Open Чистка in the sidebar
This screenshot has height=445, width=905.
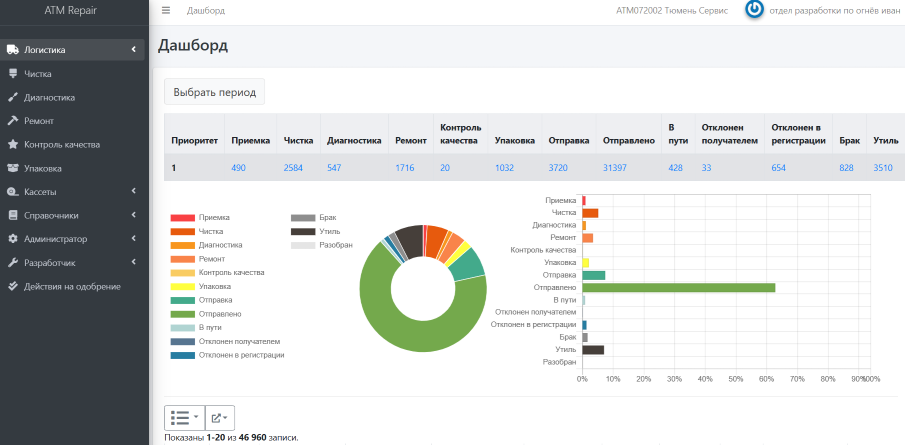pos(38,74)
